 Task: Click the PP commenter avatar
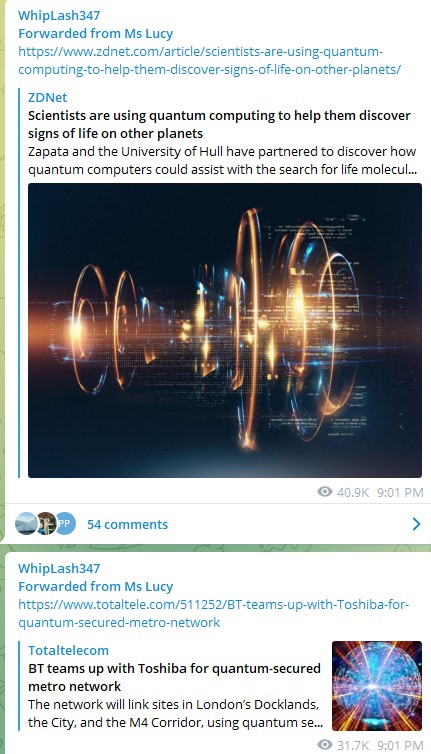(65, 524)
